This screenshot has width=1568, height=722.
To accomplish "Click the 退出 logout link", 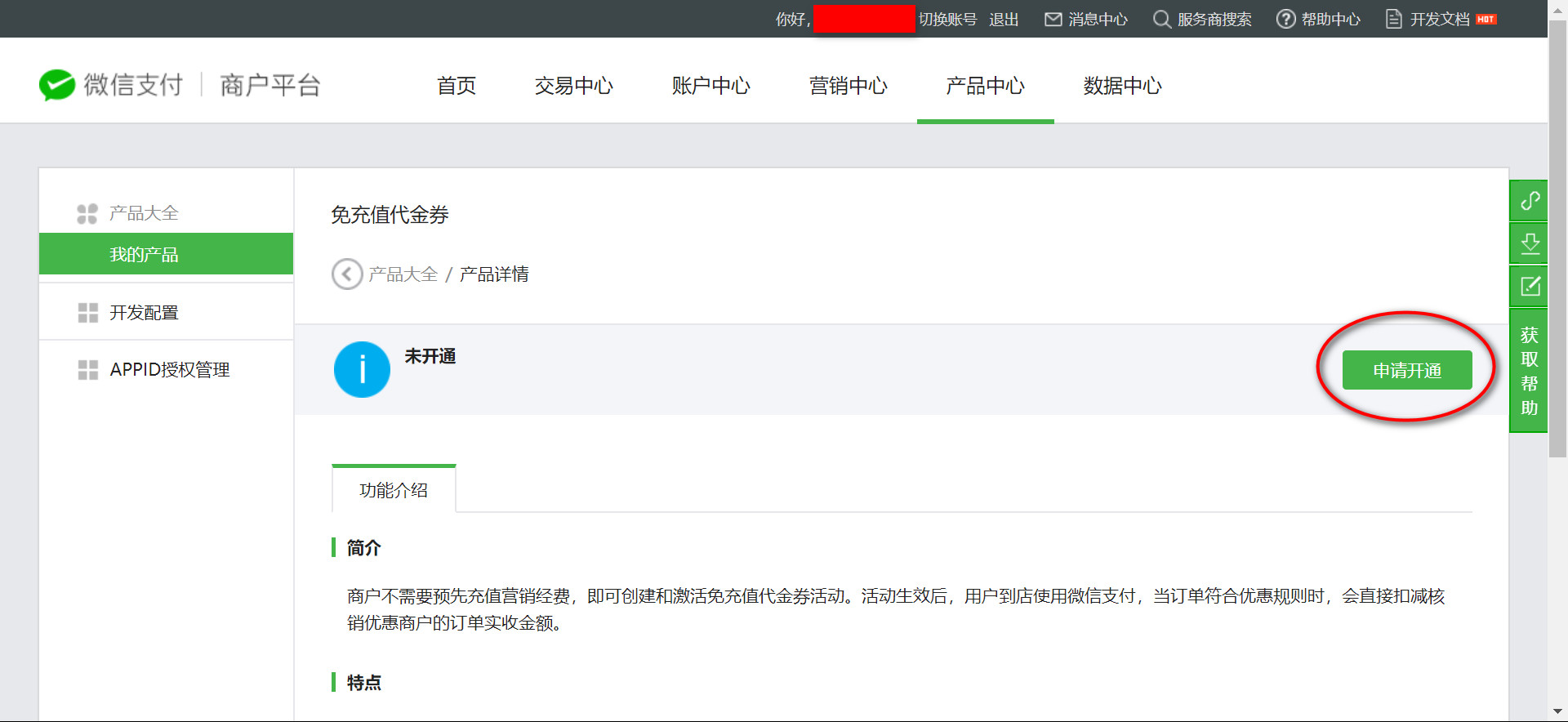I will [1004, 19].
